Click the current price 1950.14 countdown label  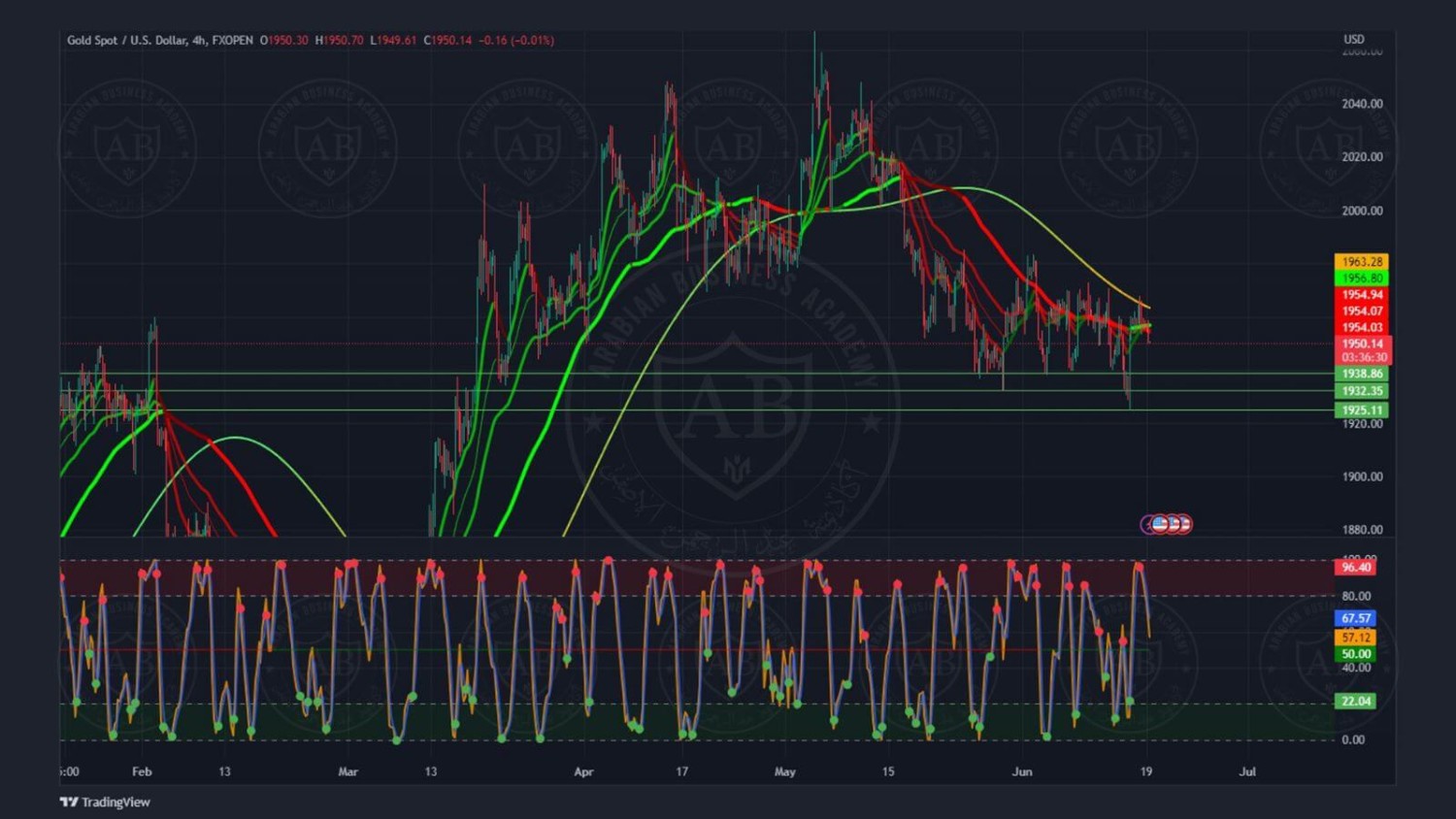coord(1364,350)
